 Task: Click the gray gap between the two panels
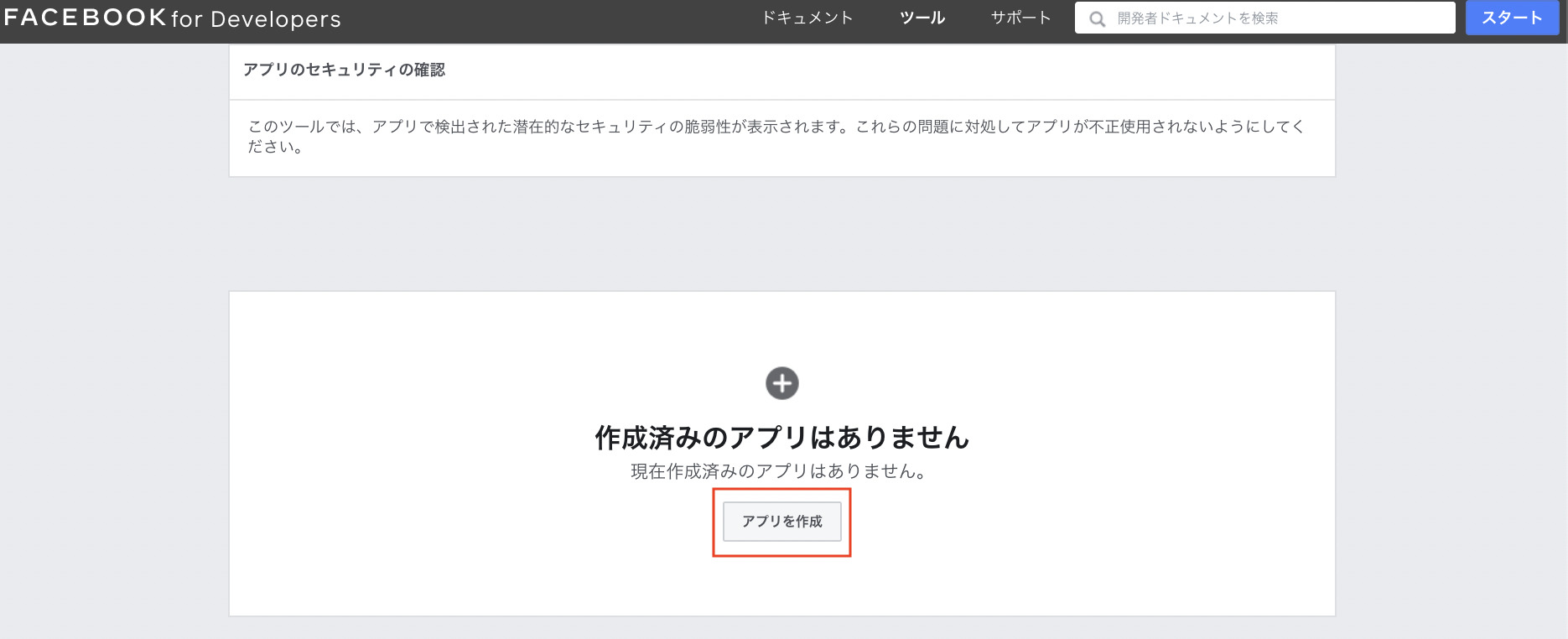tap(781, 233)
